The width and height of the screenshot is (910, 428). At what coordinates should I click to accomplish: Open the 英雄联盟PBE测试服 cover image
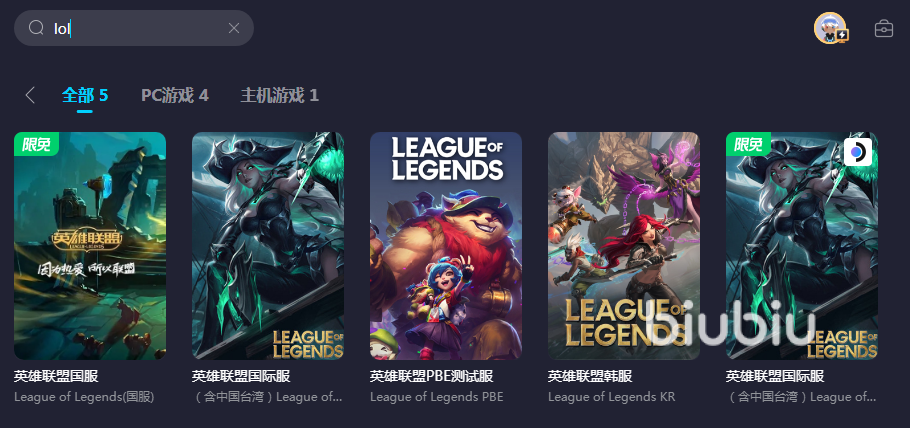[446, 246]
